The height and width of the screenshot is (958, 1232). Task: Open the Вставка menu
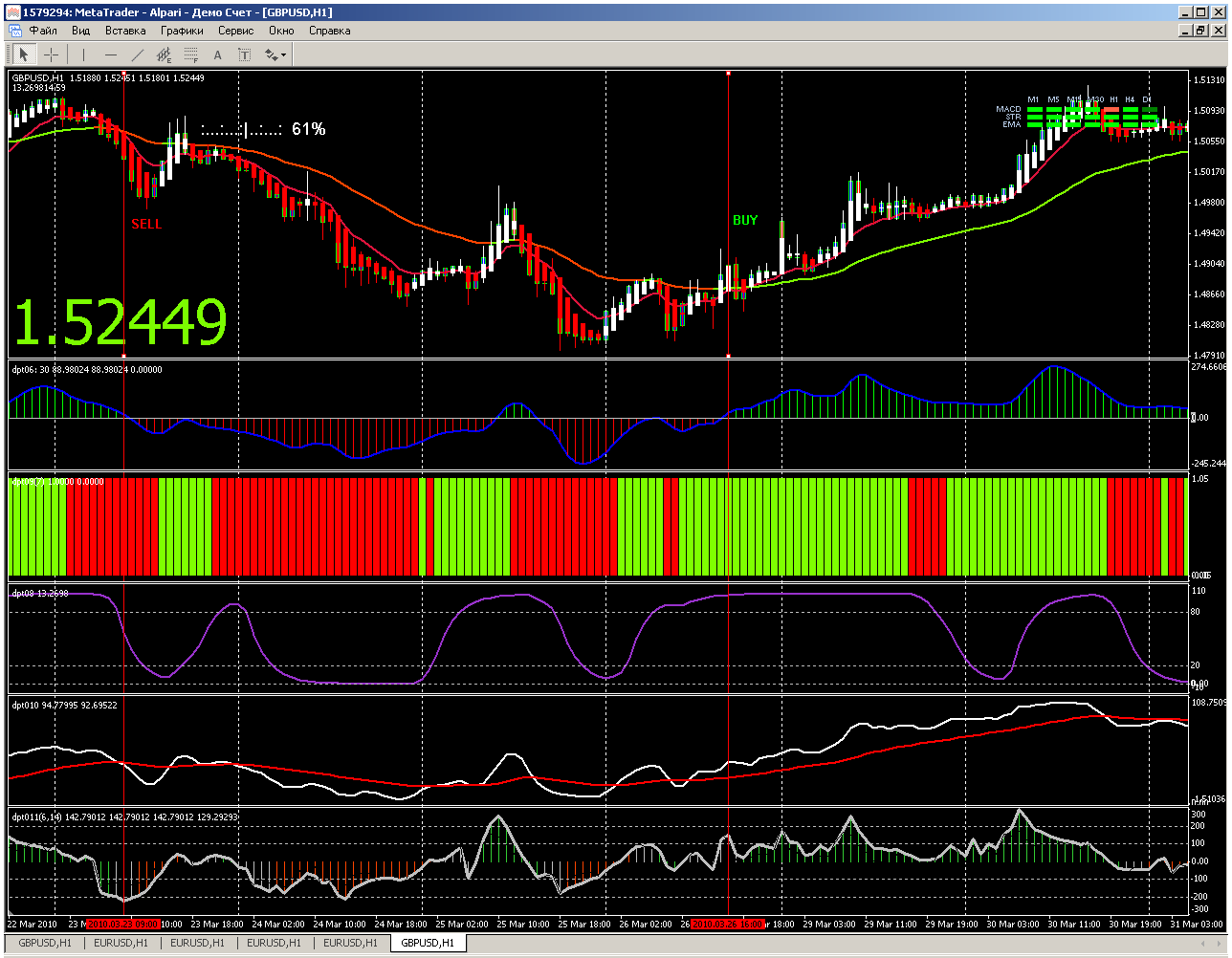[125, 31]
